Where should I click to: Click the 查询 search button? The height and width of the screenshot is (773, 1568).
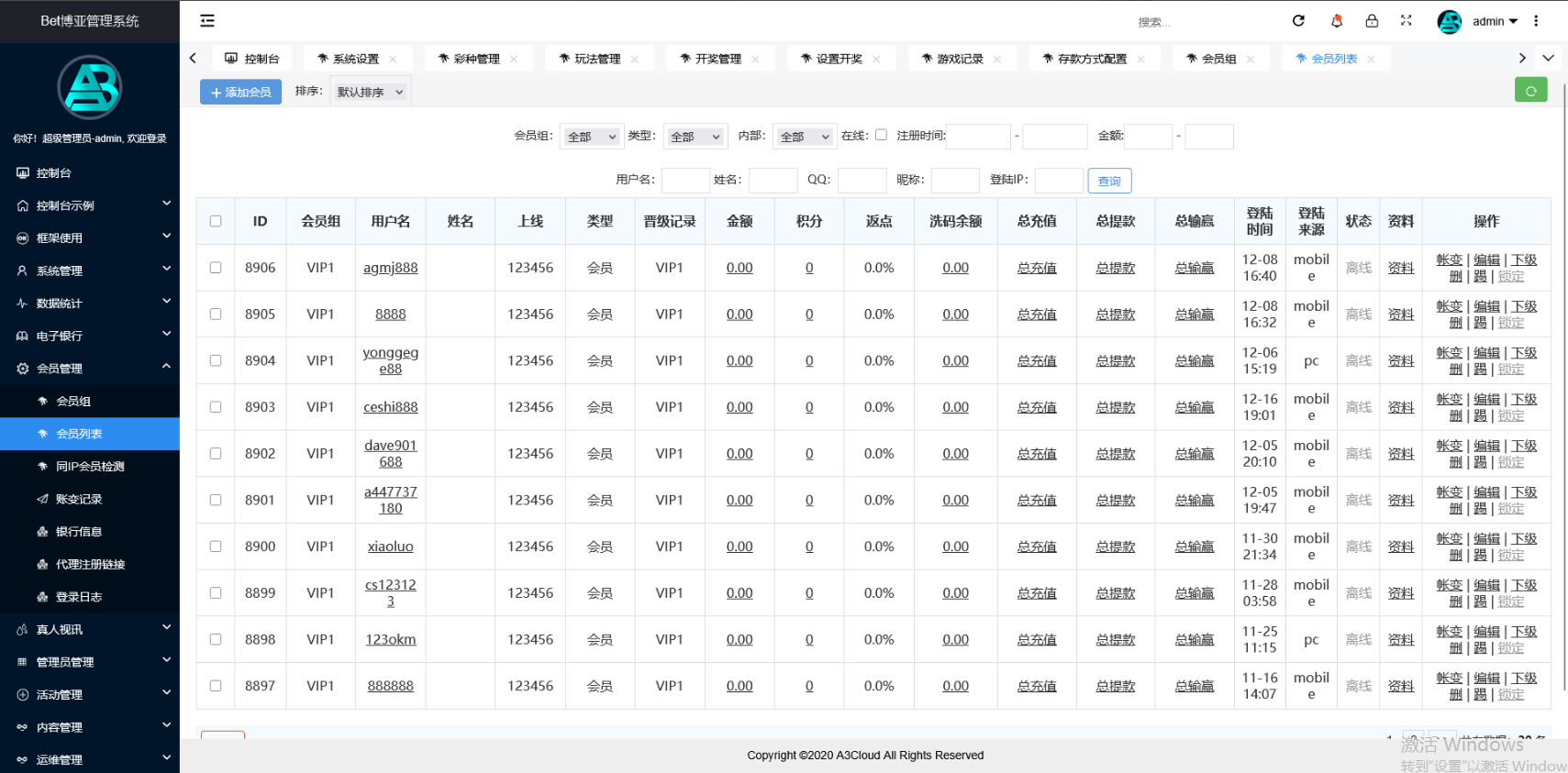pos(1109,181)
